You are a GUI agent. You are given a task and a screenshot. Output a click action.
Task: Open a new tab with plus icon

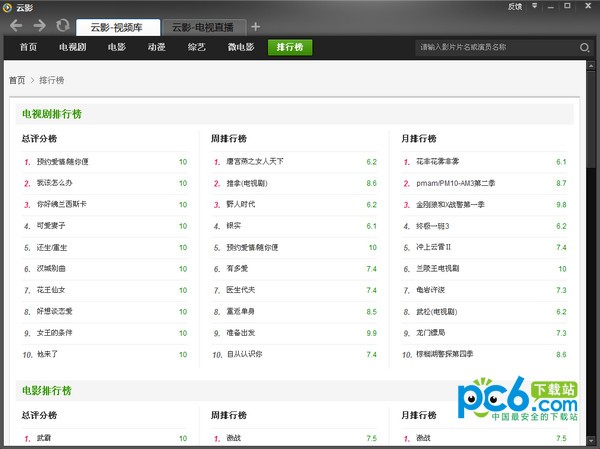click(255, 26)
